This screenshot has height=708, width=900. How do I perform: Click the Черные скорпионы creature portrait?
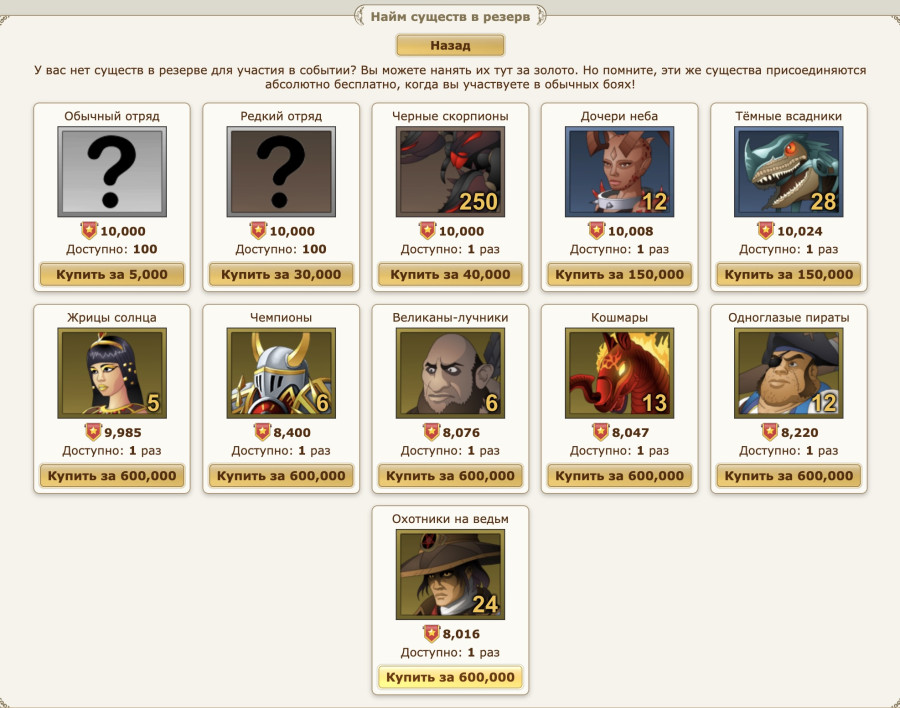(450, 172)
